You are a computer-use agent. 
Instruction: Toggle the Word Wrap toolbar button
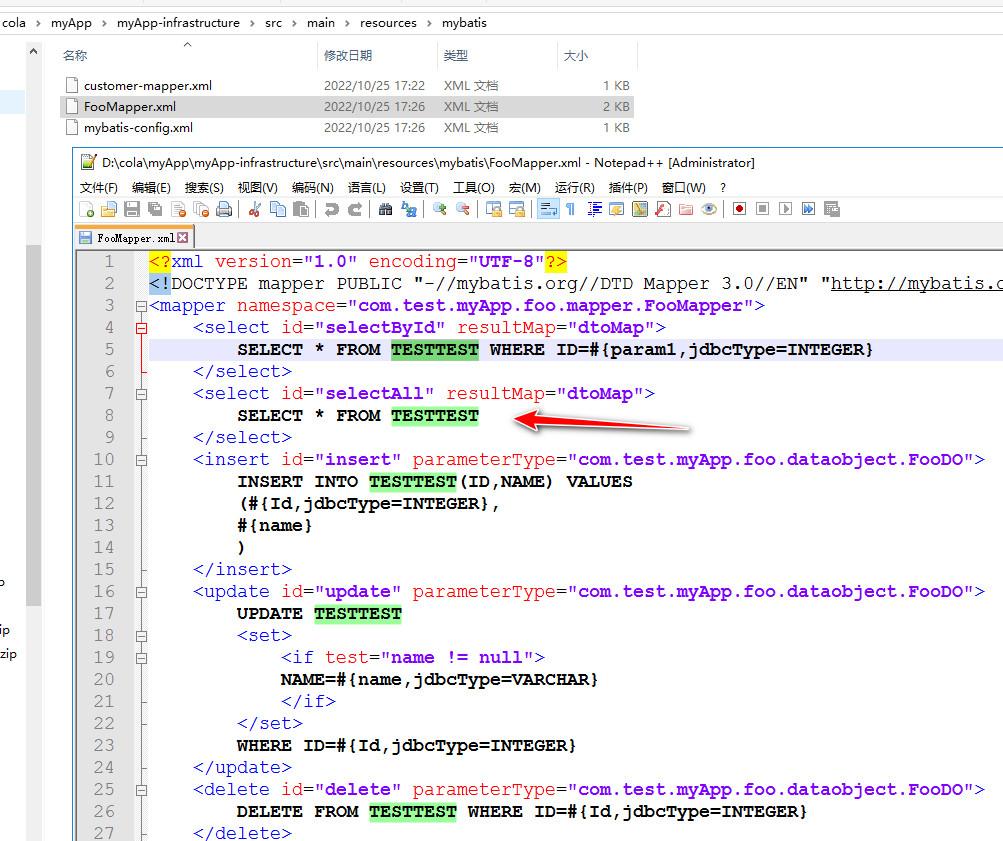548,209
